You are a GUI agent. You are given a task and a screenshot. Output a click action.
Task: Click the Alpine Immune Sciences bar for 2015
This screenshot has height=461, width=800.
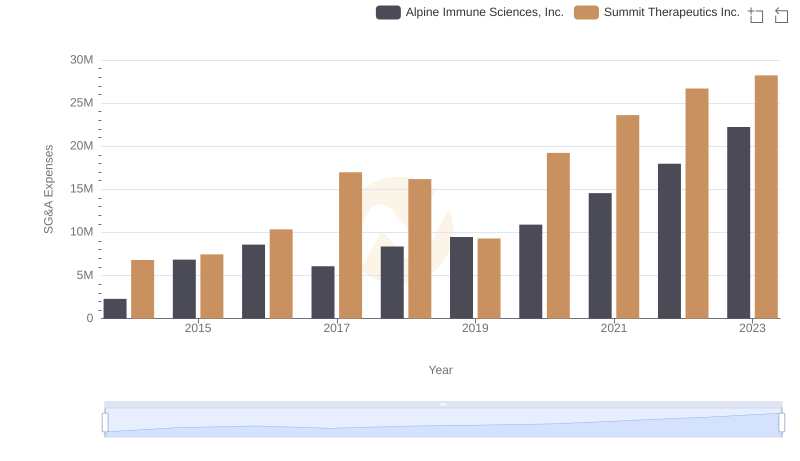[x=184, y=289]
